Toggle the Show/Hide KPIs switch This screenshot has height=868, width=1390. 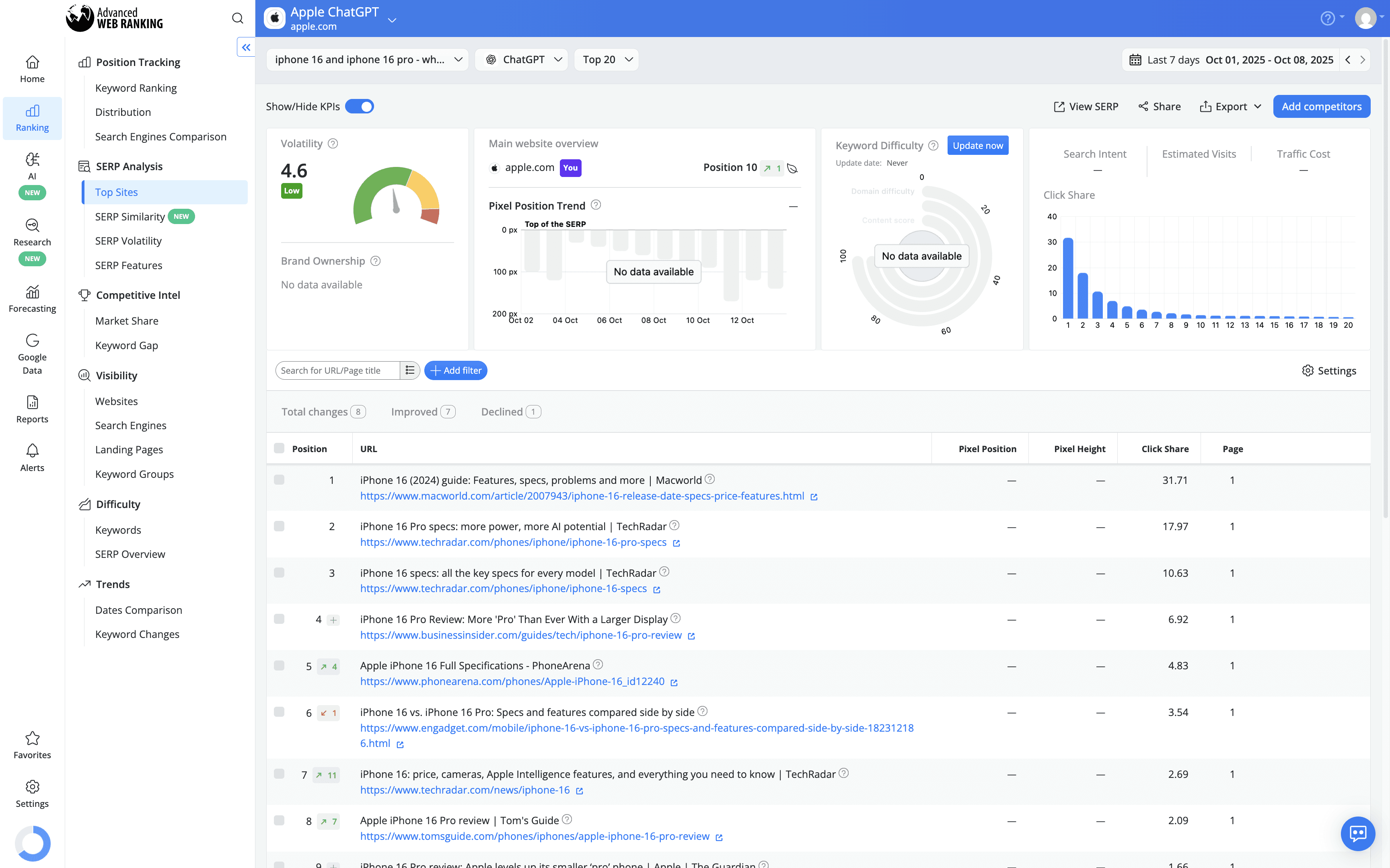click(359, 107)
